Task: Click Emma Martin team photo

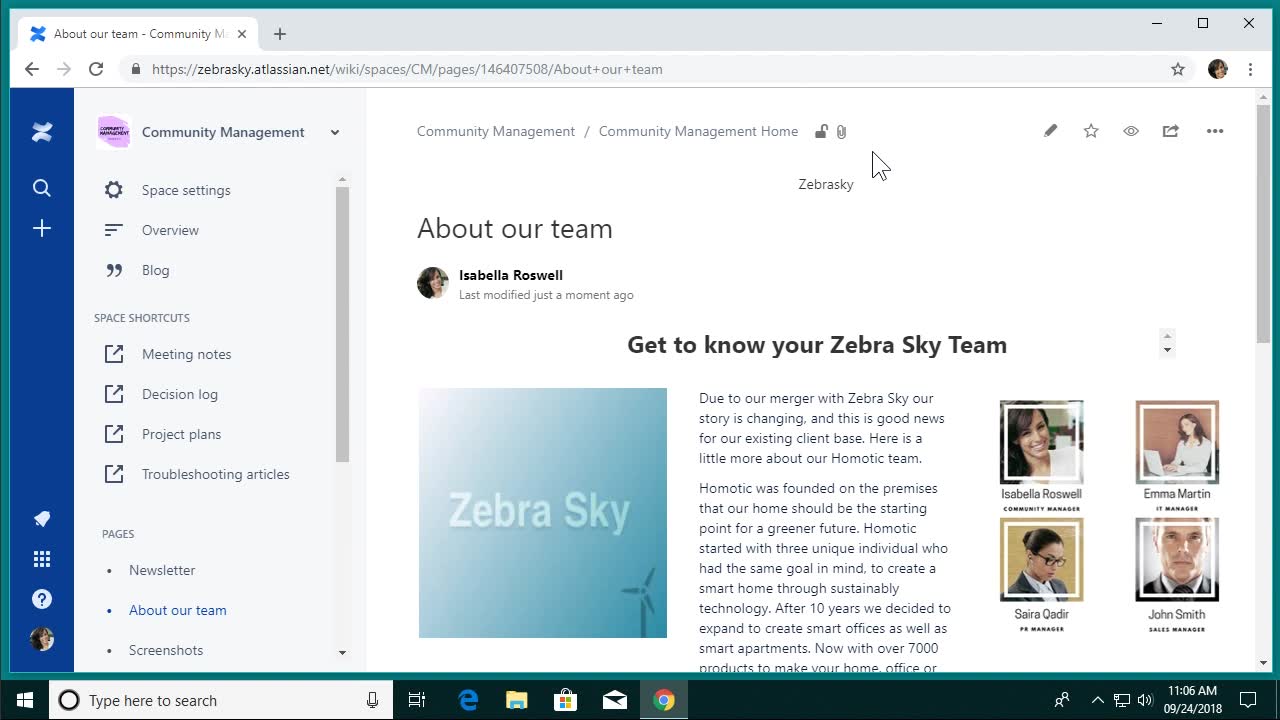Action: click(1177, 443)
